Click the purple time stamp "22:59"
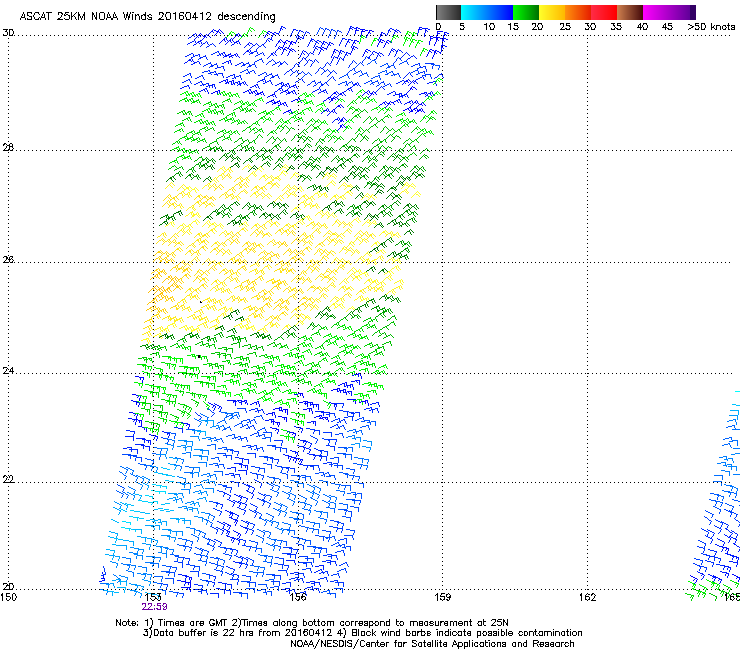 [154, 607]
